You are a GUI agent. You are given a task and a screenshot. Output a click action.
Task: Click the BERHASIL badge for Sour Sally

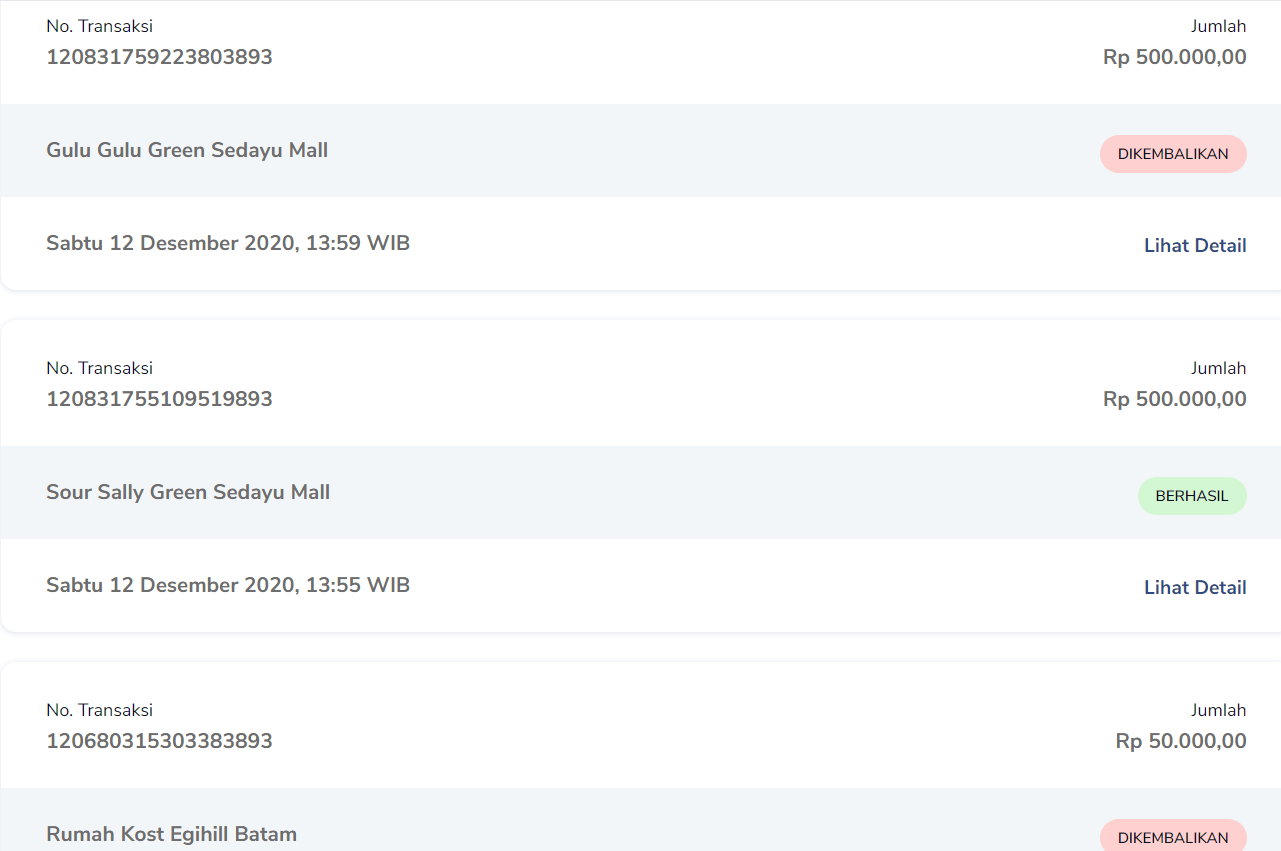point(1192,496)
